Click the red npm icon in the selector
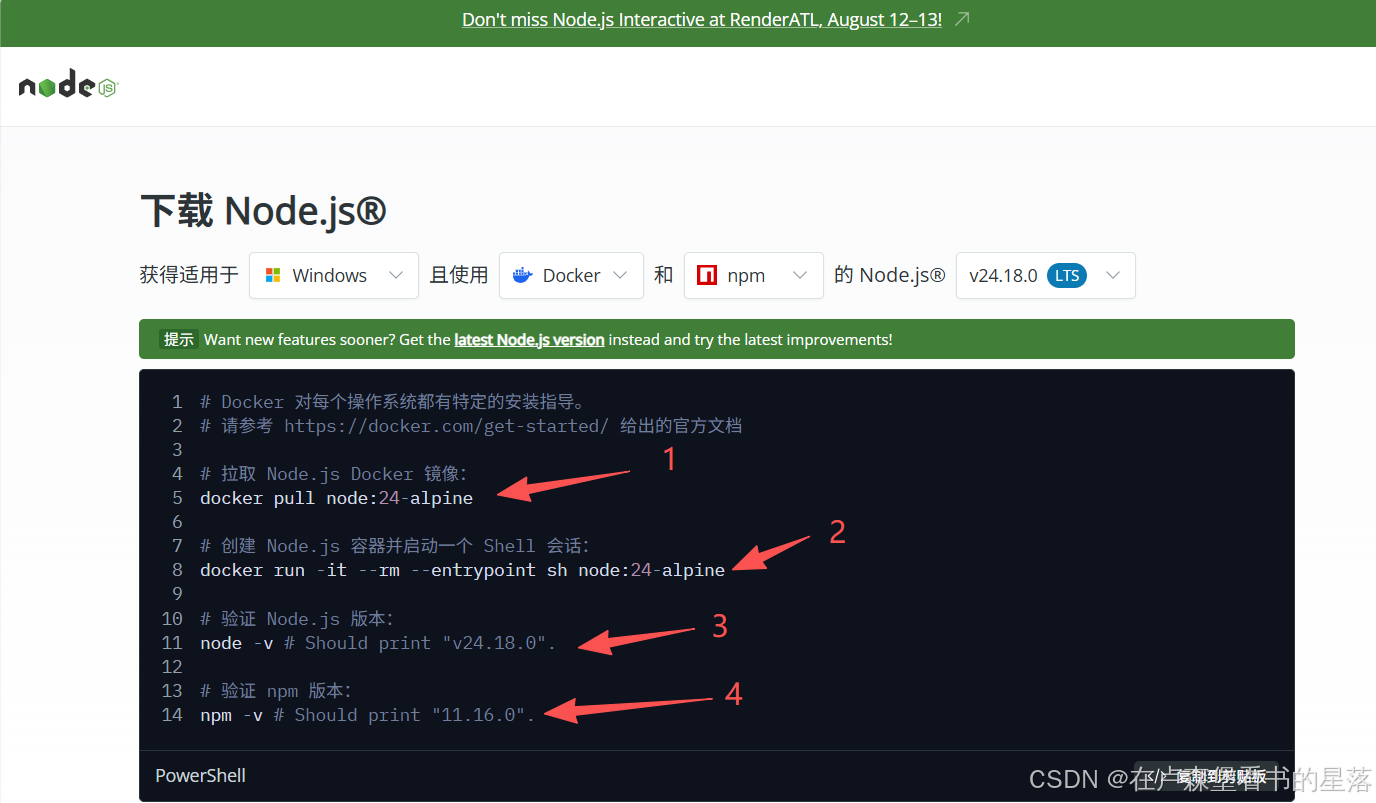The height and width of the screenshot is (803, 1376). pyautogui.click(x=707, y=275)
